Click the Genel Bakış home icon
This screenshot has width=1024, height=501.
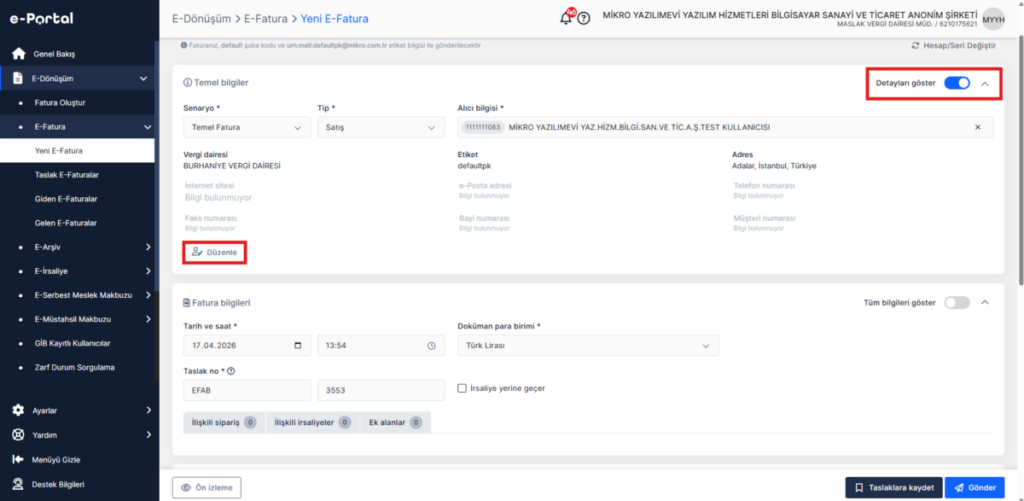pyautogui.click(x=19, y=54)
